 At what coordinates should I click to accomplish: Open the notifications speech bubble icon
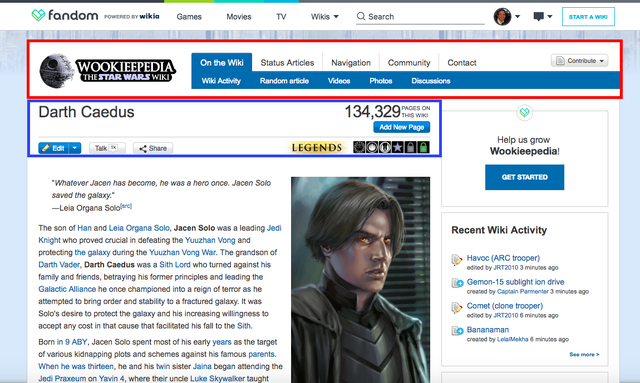click(x=539, y=17)
